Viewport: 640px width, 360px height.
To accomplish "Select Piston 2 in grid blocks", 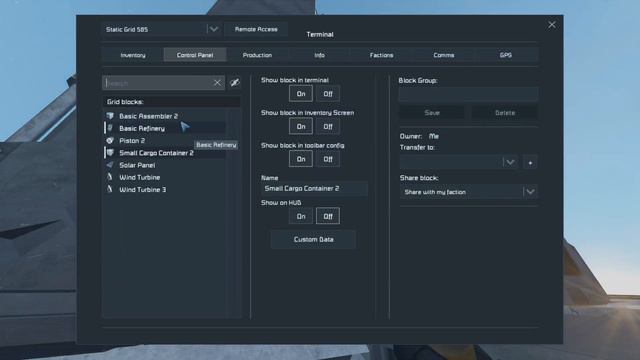I will pyautogui.click(x=165, y=141).
